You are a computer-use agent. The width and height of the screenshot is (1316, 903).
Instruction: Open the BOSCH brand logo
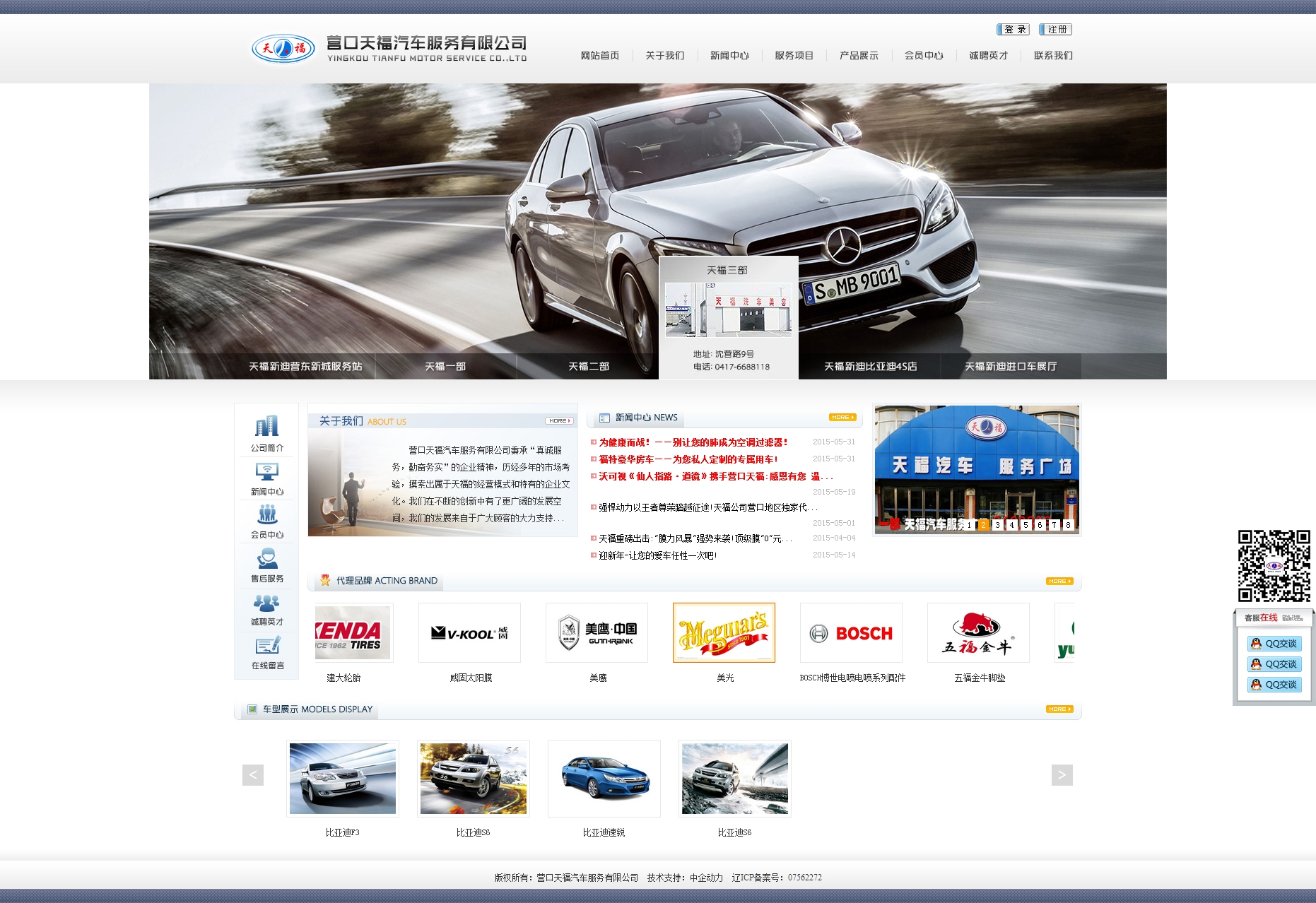(851, 632)
